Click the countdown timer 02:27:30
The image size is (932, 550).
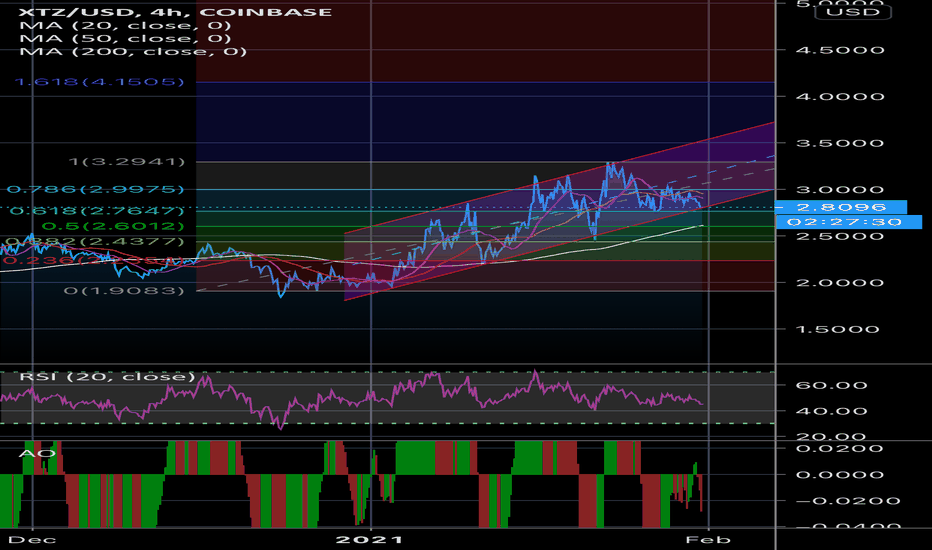(x=849, y=222)
